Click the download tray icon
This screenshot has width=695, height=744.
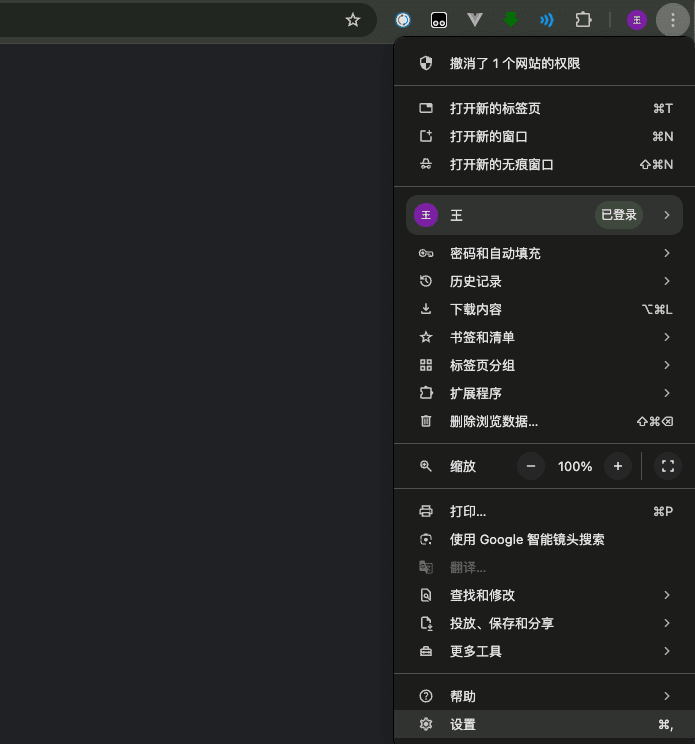426,309
